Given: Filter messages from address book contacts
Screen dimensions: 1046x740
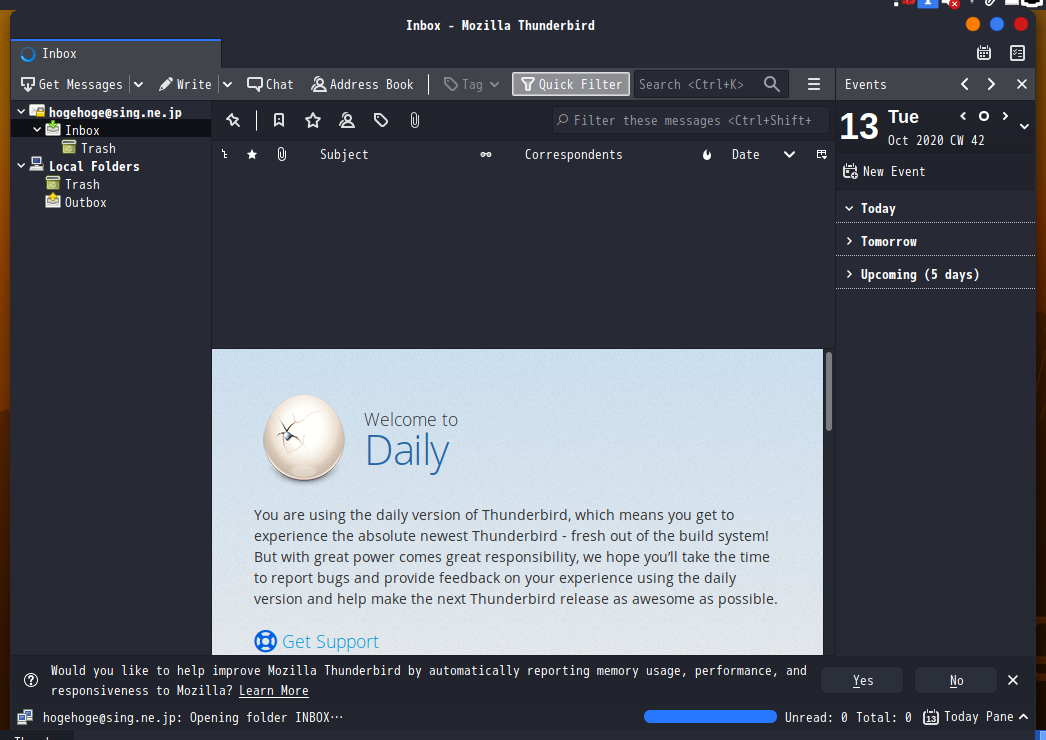Looking at the screenshot, I should tap(347, 120).
